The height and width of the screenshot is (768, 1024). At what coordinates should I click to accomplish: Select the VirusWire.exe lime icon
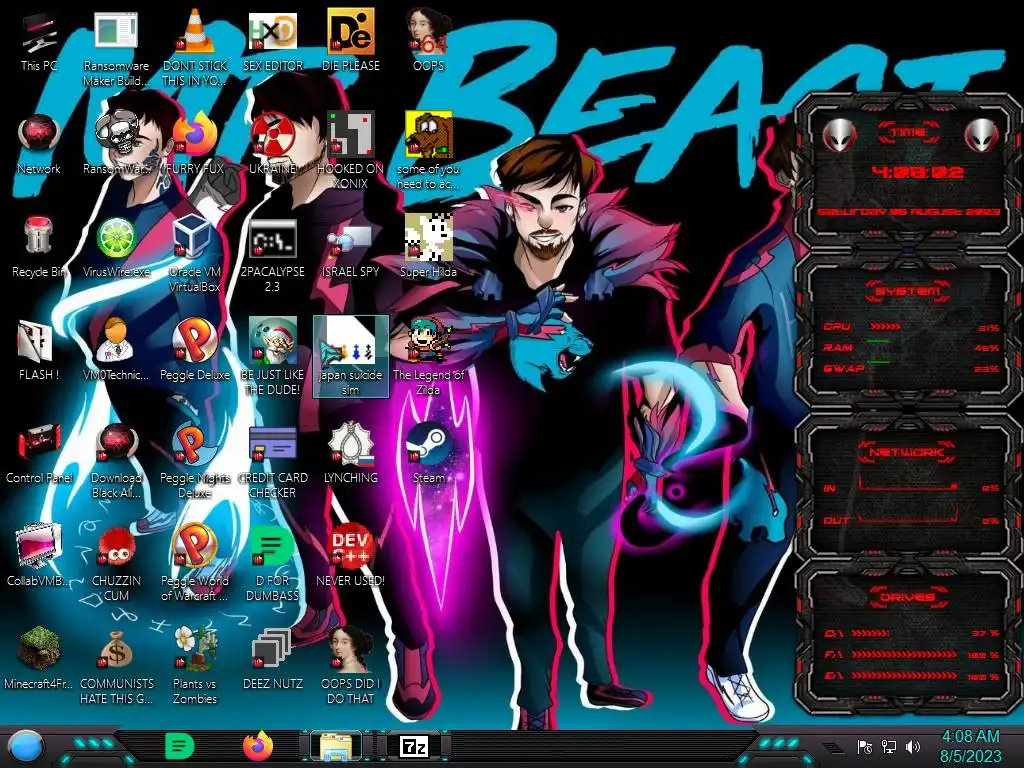pos(116,248)
